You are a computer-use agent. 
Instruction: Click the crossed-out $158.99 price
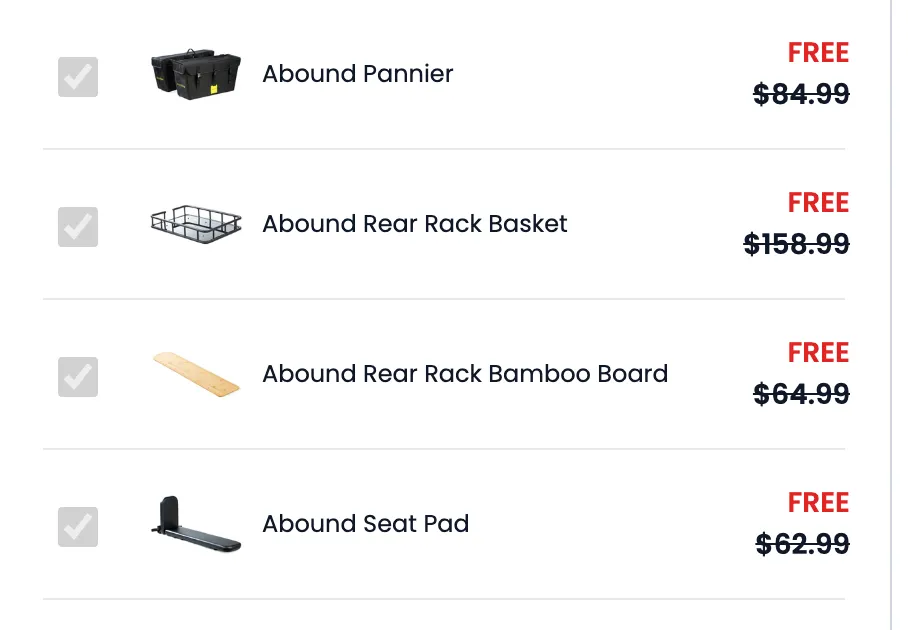click(x=797, y=244)
